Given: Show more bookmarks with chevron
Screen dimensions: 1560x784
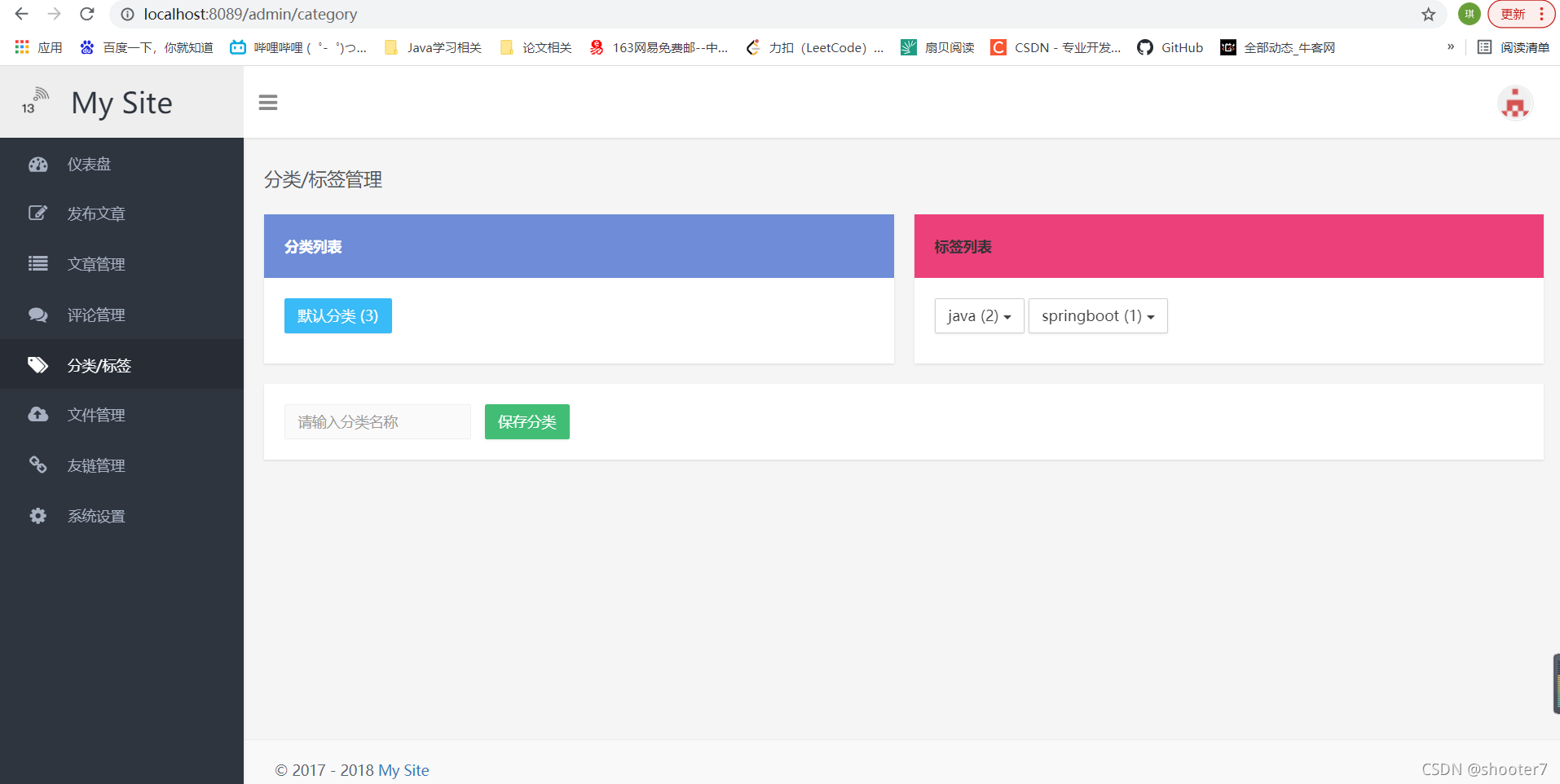Looking at the screenshot, I should [1451, 46].
